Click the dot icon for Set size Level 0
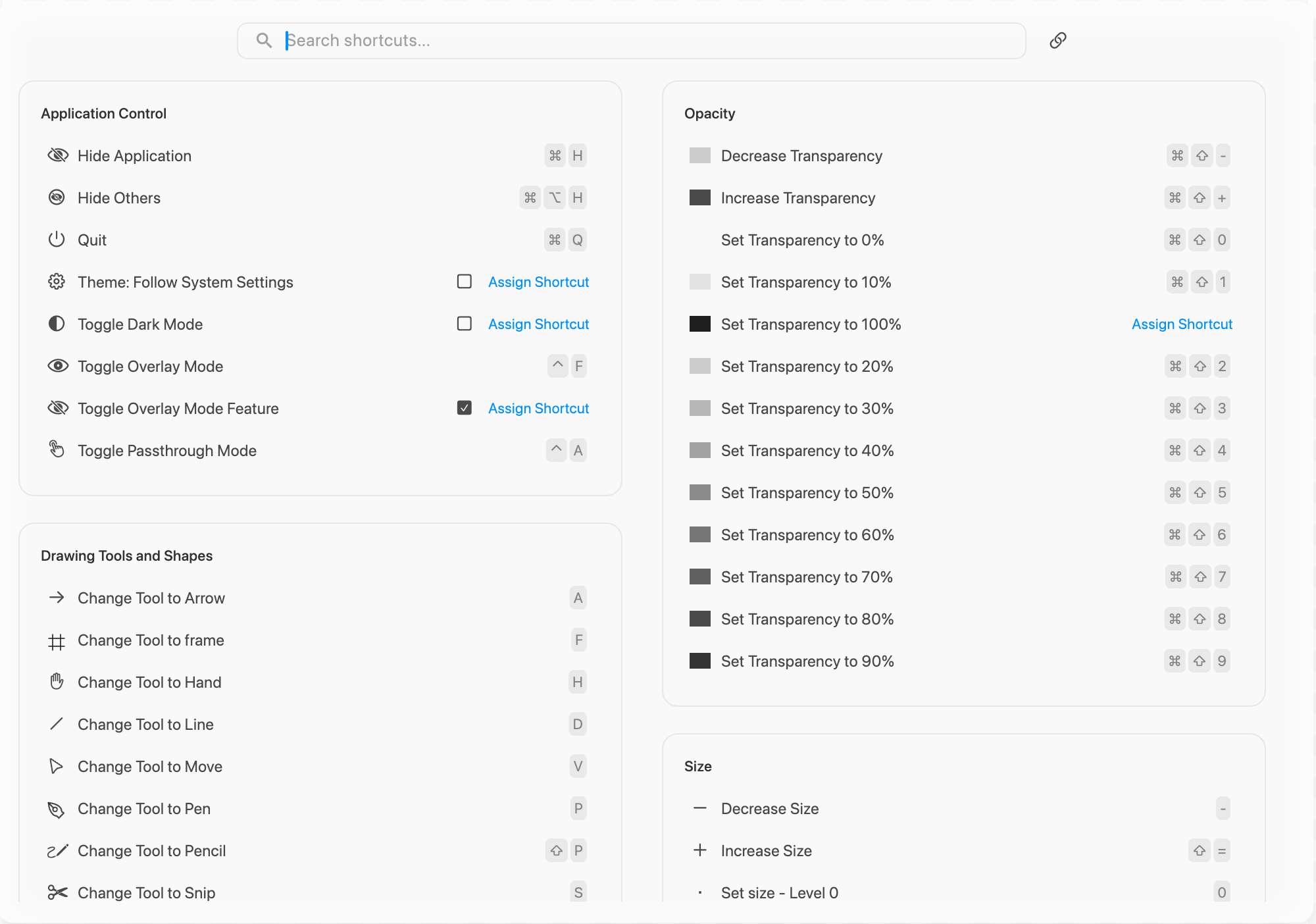This screenshot has width=1316, height=924. pos(700,893)
